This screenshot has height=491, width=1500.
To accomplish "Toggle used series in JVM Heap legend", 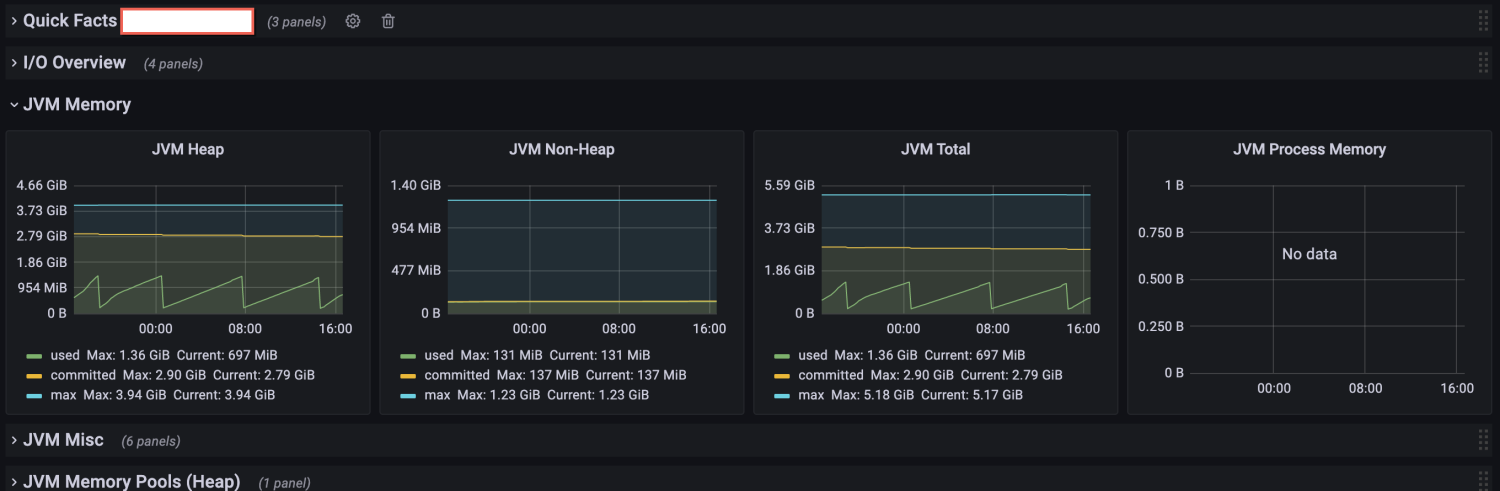I will [66, 355].
